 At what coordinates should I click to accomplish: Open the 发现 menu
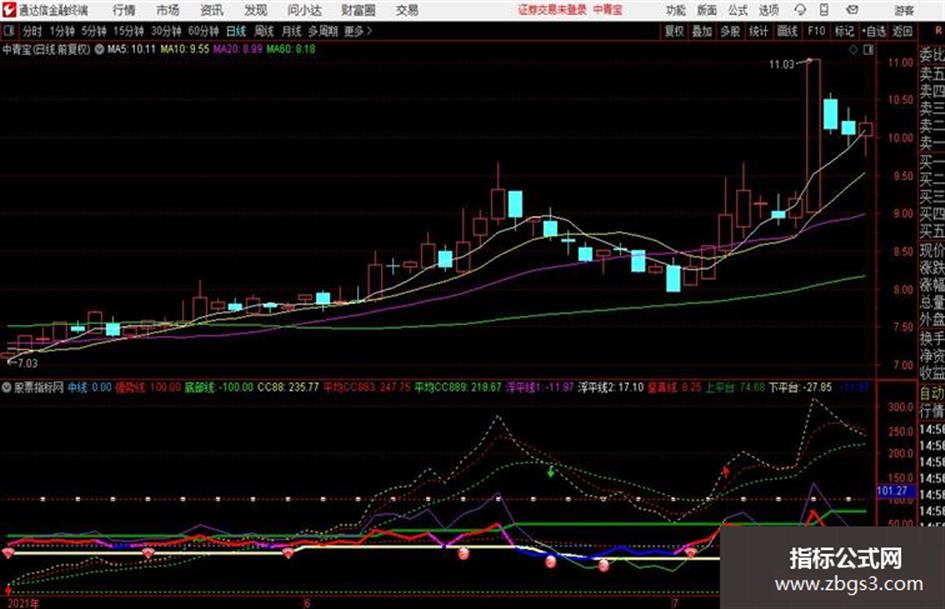[x=256, y=10]
